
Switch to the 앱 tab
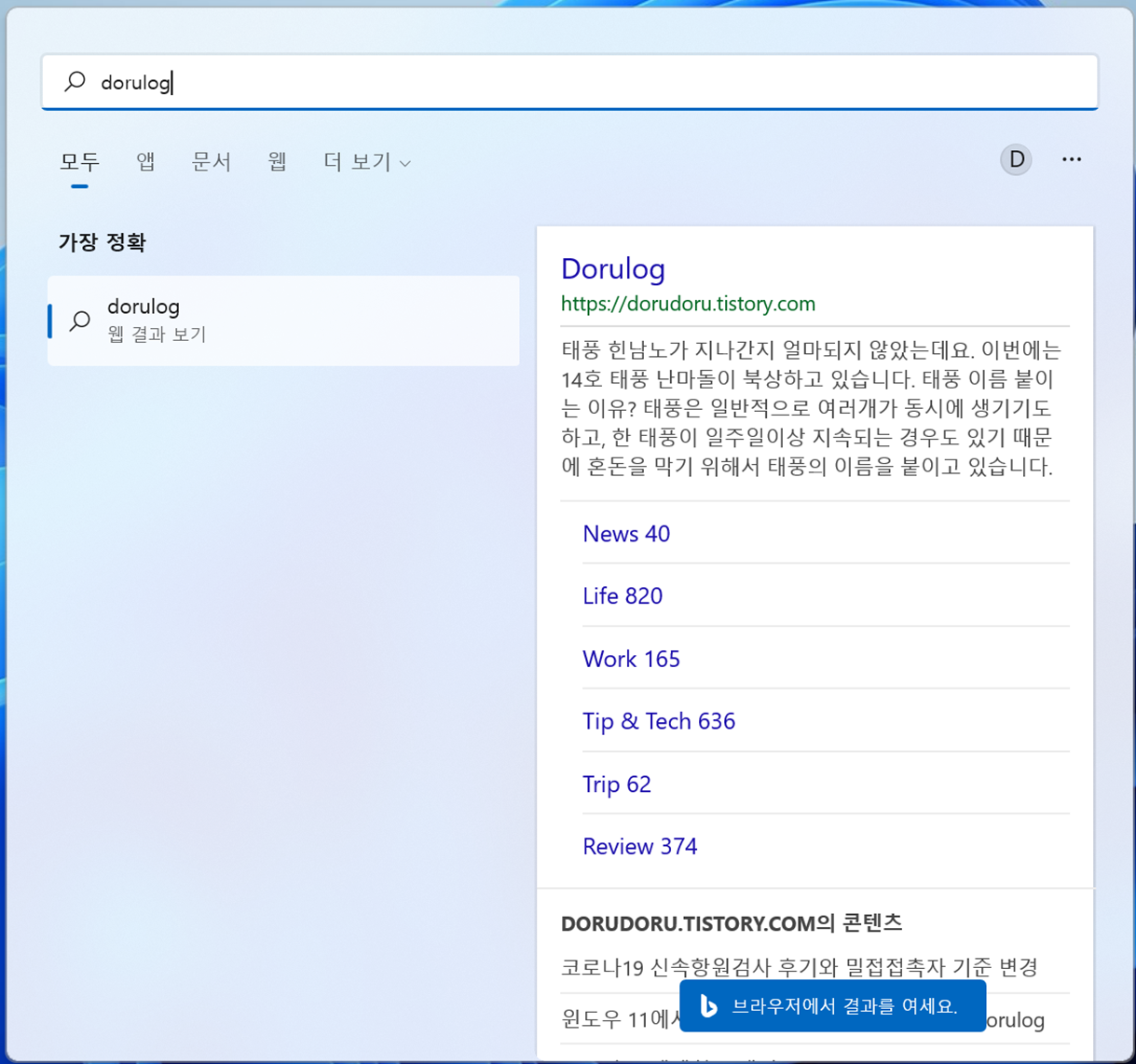[145, 162]
